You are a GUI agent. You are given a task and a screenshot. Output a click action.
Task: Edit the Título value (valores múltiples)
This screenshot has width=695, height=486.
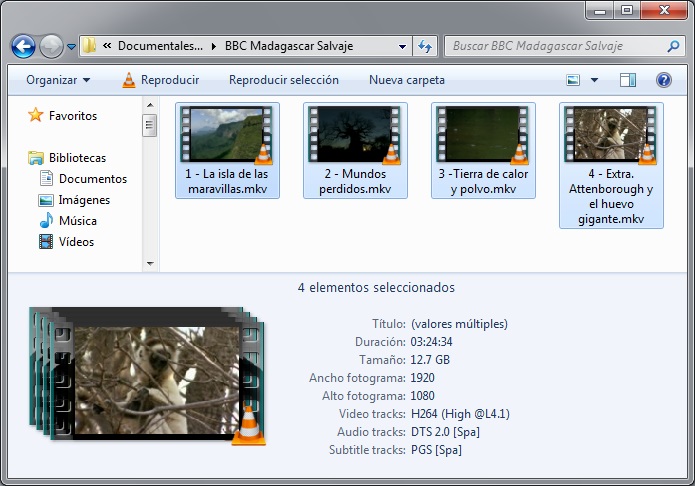coord(459,324)
